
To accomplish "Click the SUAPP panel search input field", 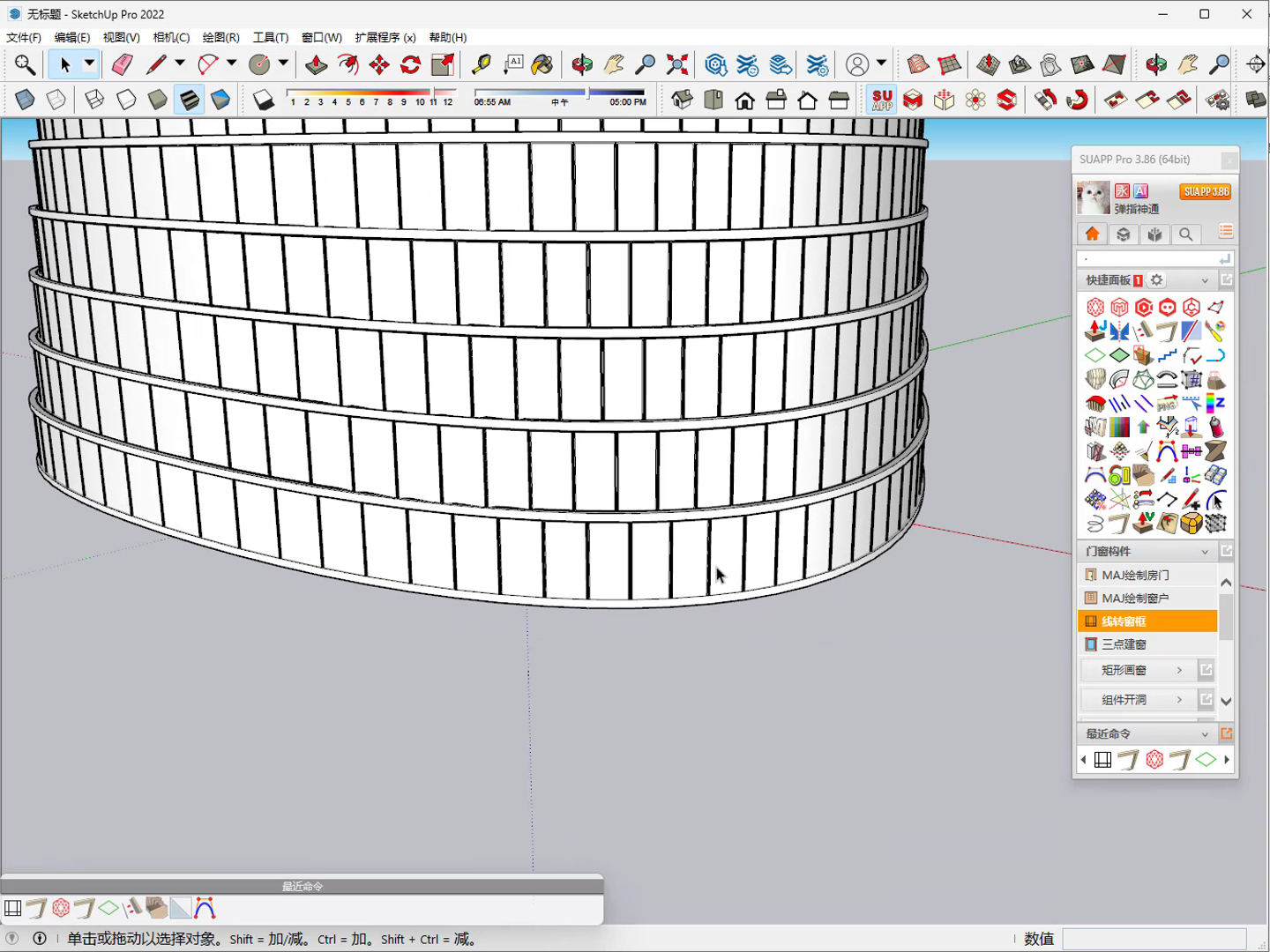I will tap(1147, 259).
